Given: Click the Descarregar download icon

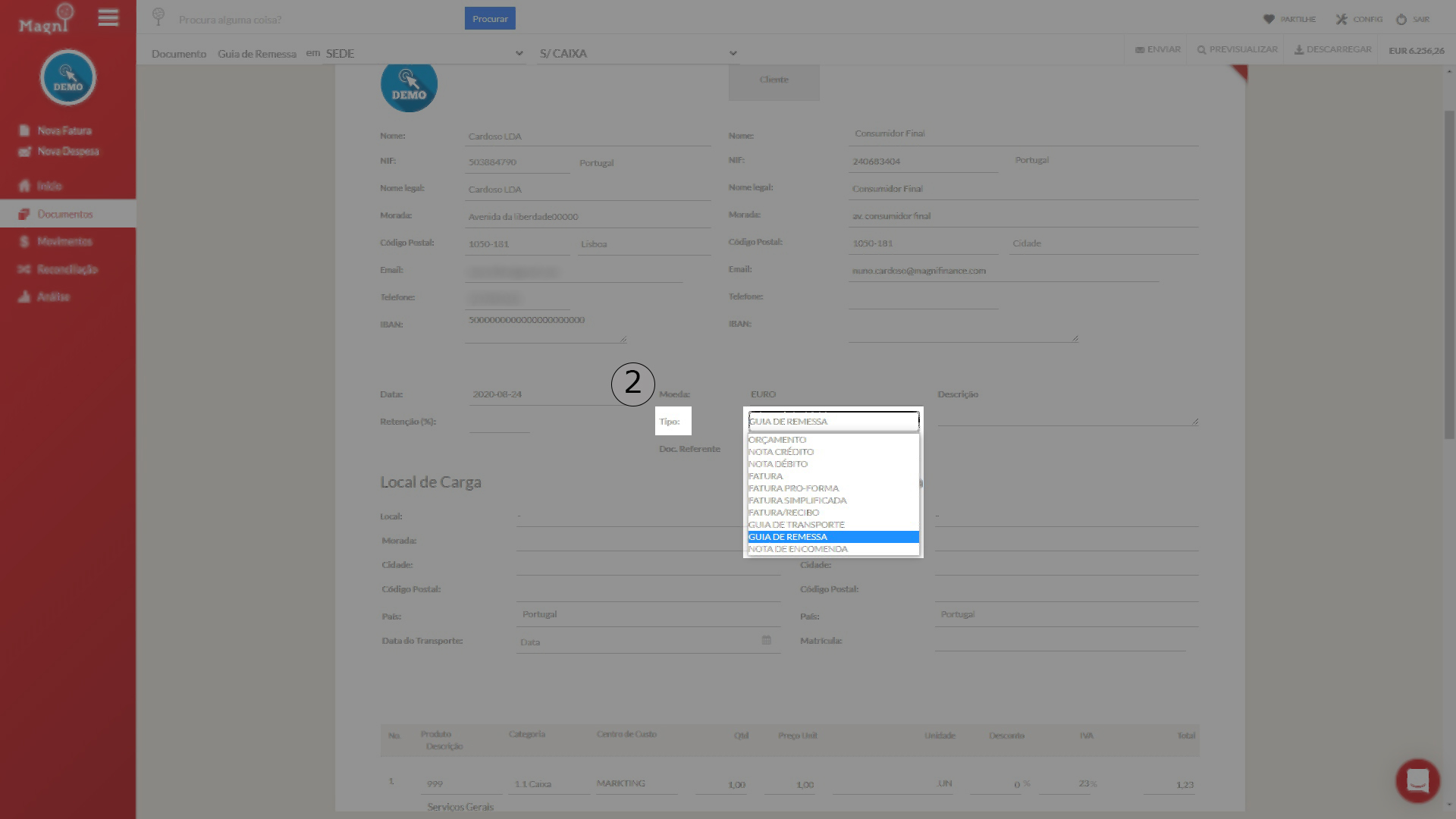Looking at the screenshot, I should click(x=1298, y=49).
